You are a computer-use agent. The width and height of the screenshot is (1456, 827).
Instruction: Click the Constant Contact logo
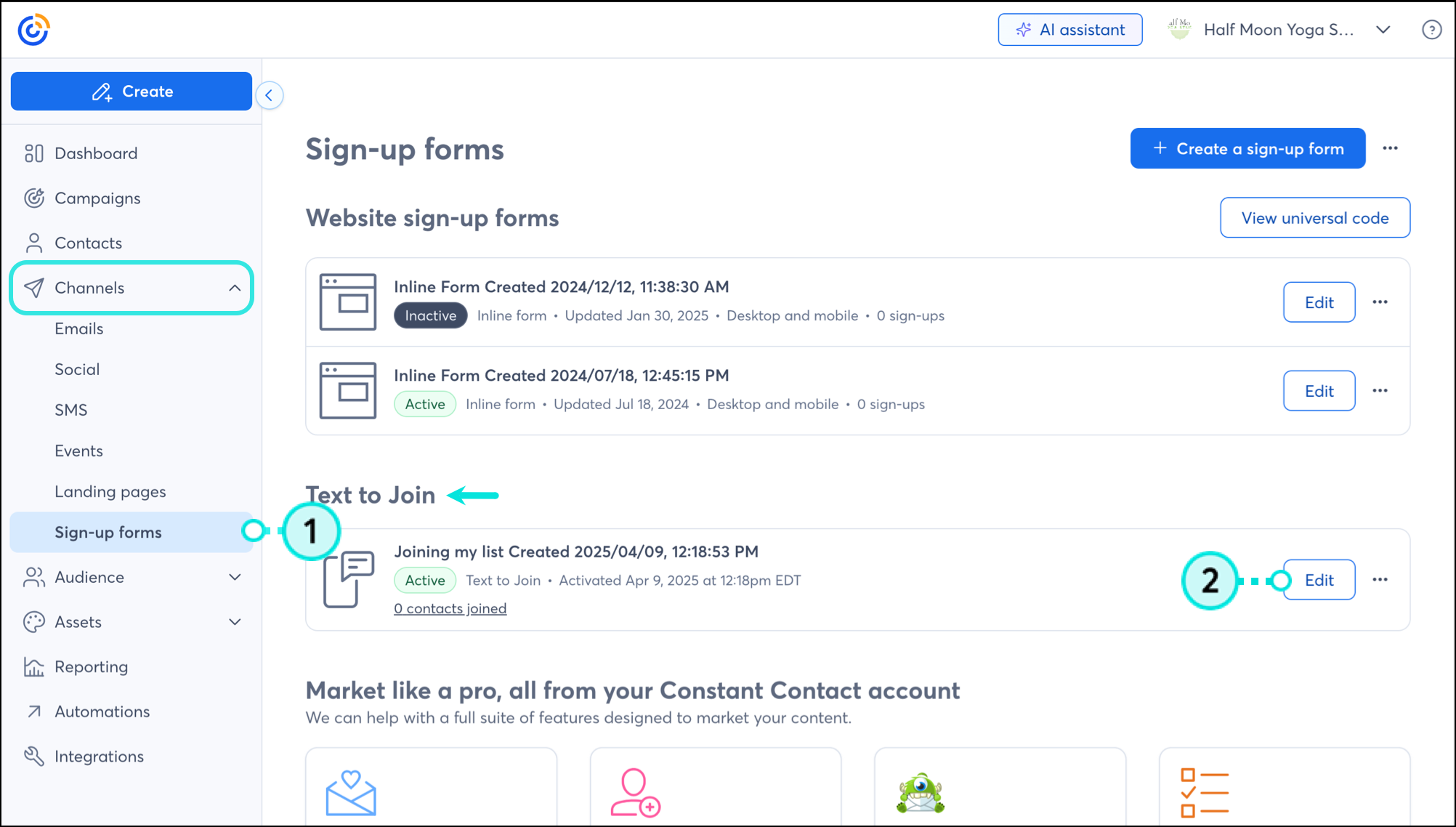33,28
